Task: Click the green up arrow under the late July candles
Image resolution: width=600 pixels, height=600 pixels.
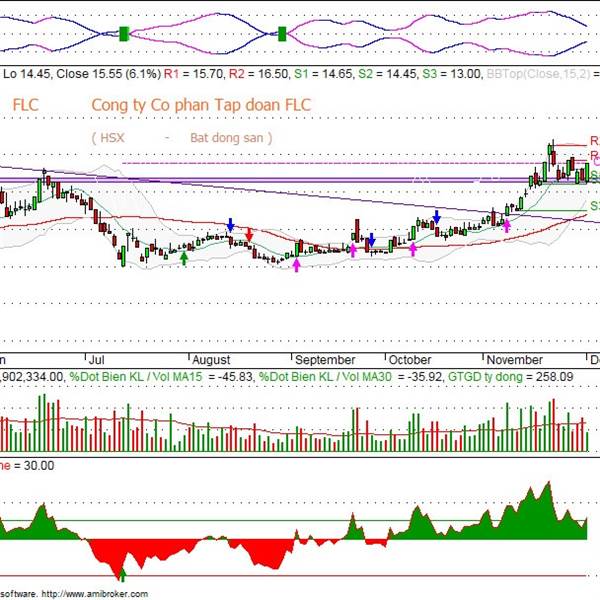Action: click(184, 258)
